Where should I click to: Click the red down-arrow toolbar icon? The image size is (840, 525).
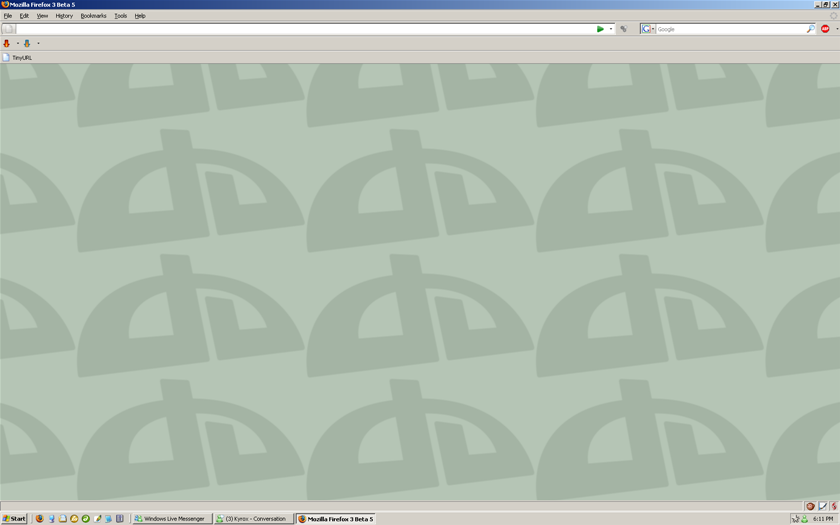tap(7, 43)
